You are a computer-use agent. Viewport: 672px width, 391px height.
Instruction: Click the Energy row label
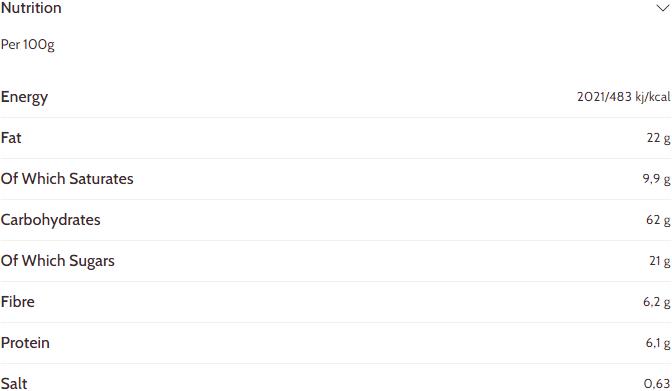pos(24,97)
